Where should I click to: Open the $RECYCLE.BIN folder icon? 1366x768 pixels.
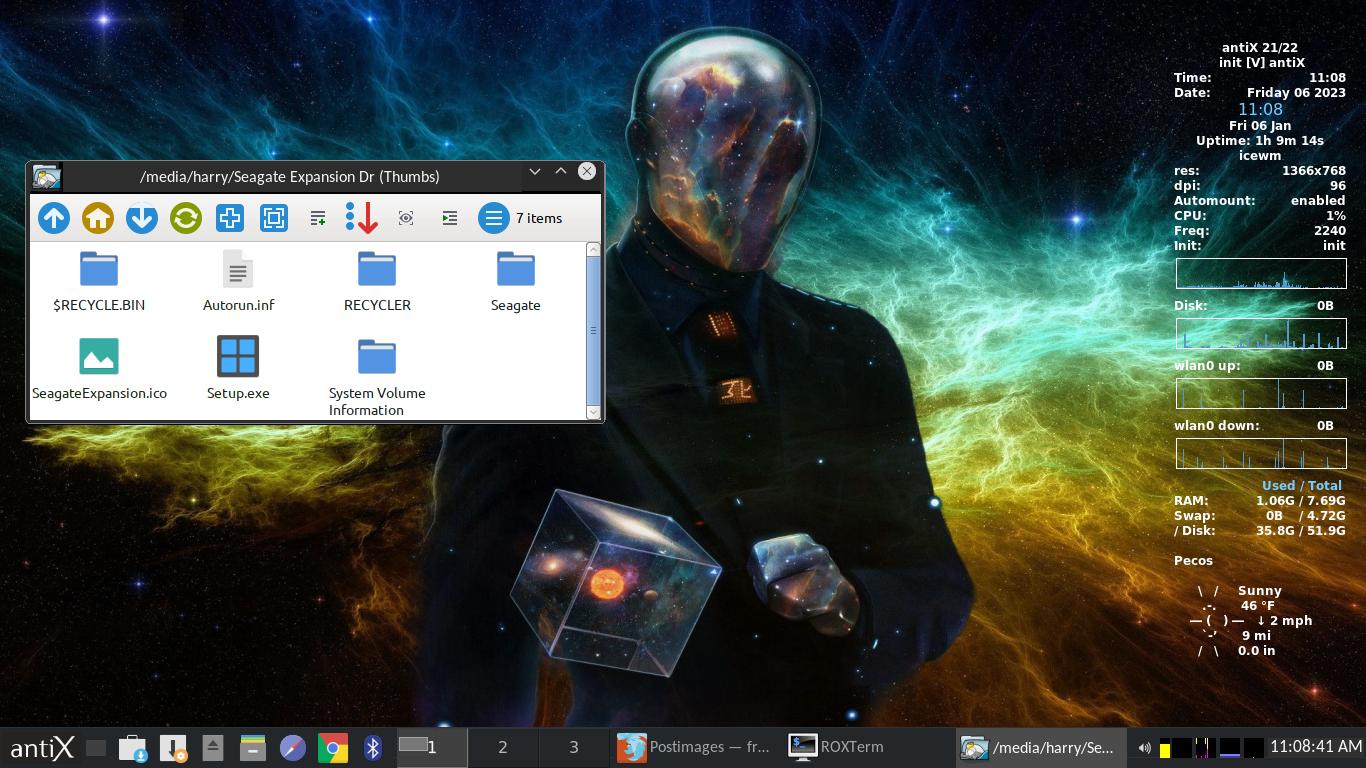pos(99,269)
